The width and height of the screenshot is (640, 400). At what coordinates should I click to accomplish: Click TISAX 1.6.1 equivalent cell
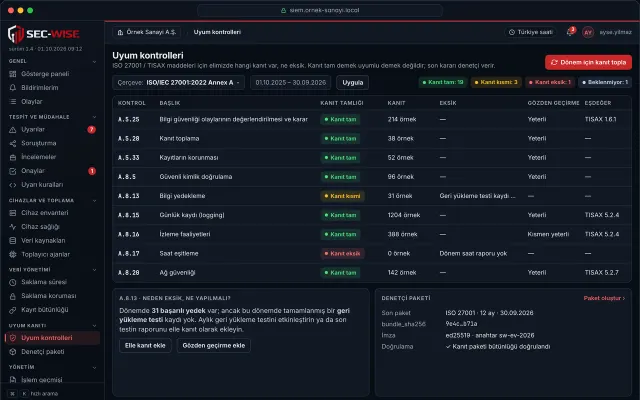click(600, 120)
